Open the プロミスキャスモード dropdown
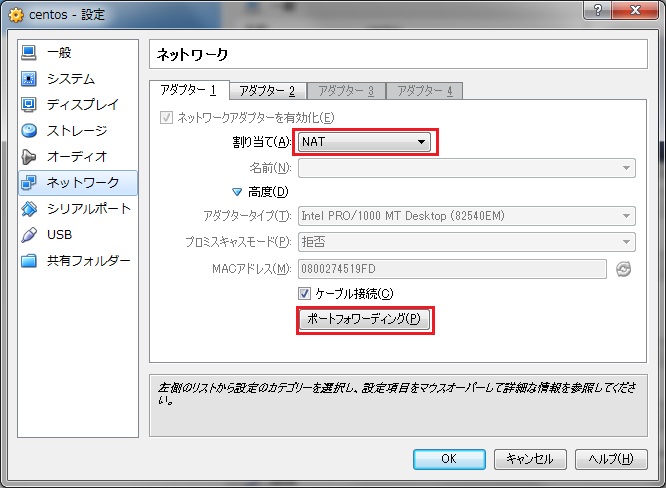The height and width of the screenshot is (488, 666). coord(467,242)
